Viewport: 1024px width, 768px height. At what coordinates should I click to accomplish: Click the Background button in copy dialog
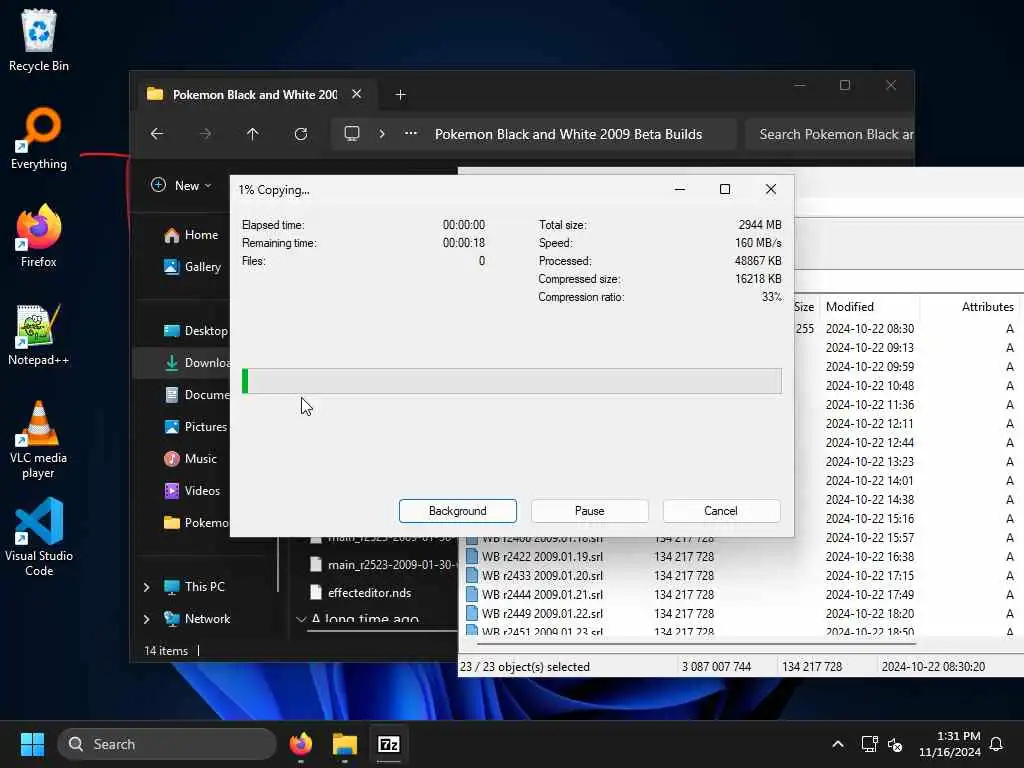pyautogui.click(x=457, y=511)
